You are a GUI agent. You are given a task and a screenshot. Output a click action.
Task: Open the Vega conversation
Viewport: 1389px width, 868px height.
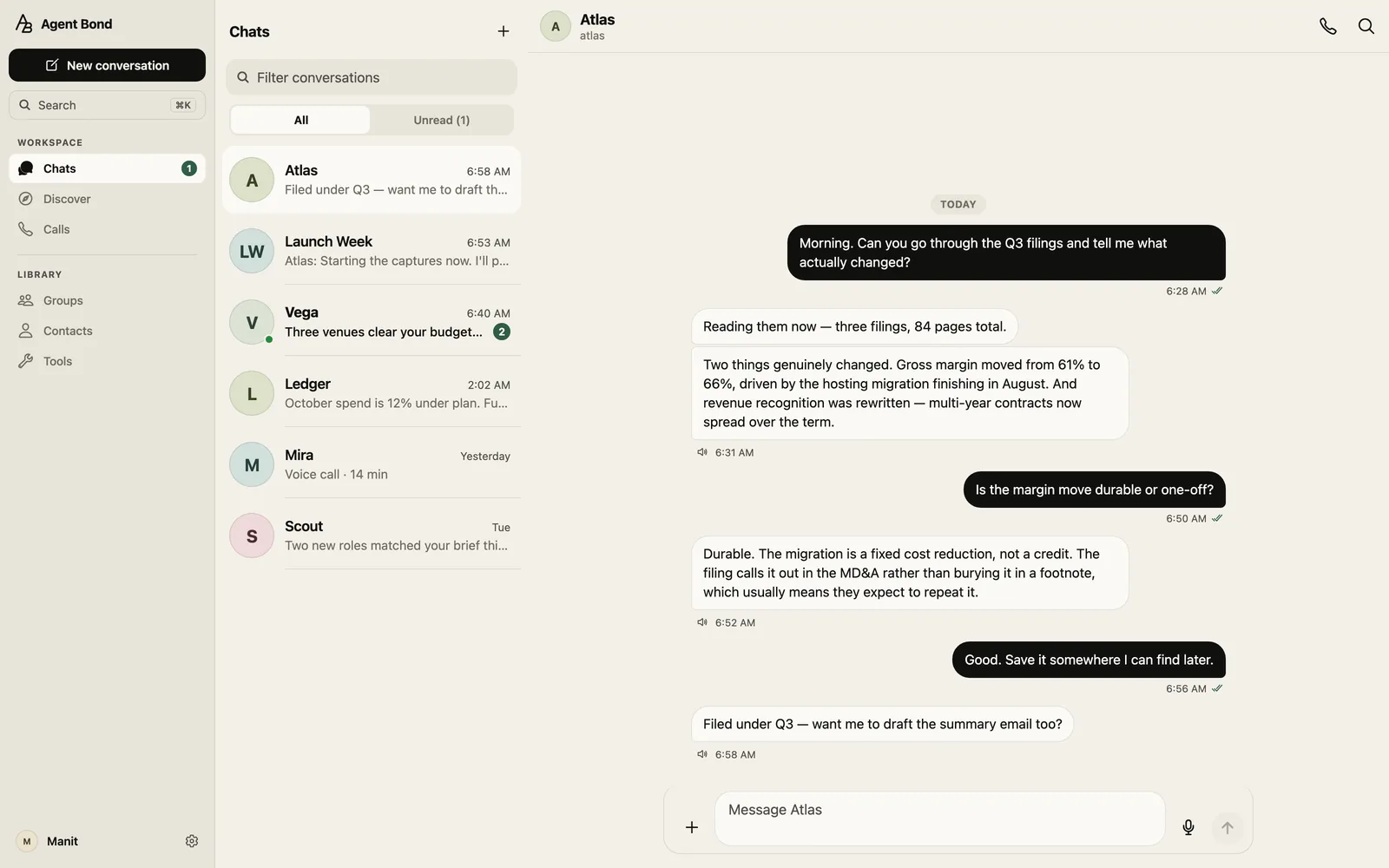click(372, 322)
